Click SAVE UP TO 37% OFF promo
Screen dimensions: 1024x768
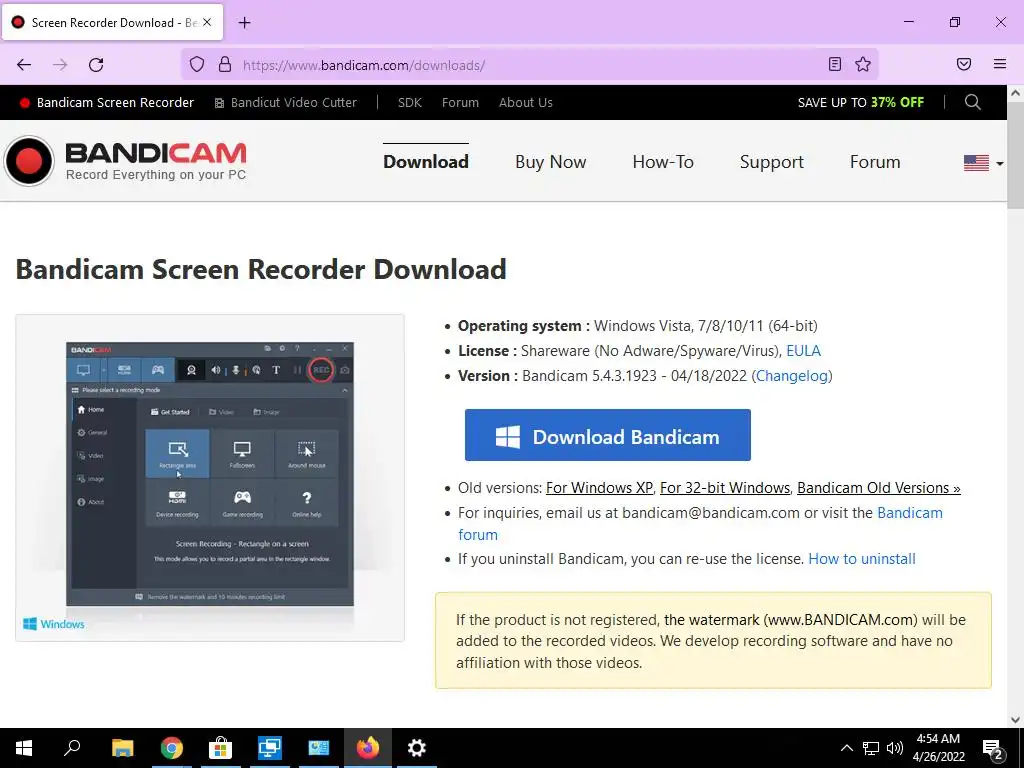(x=861, y=103)
